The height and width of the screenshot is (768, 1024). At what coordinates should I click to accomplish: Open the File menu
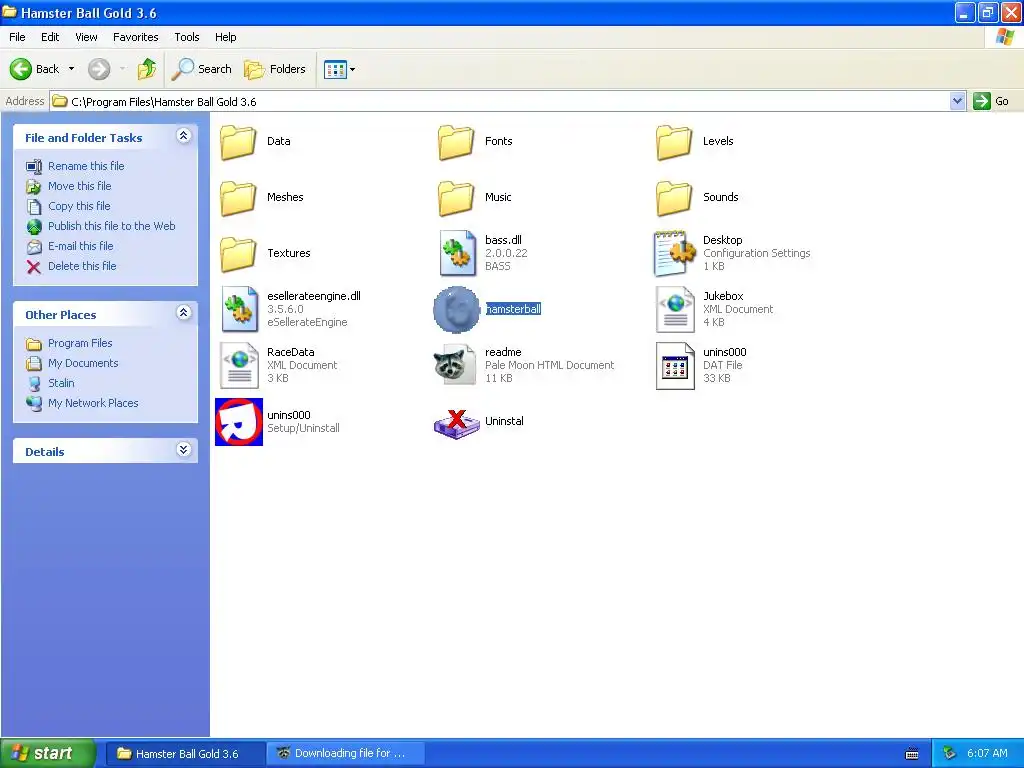click(x=17, y=37)
